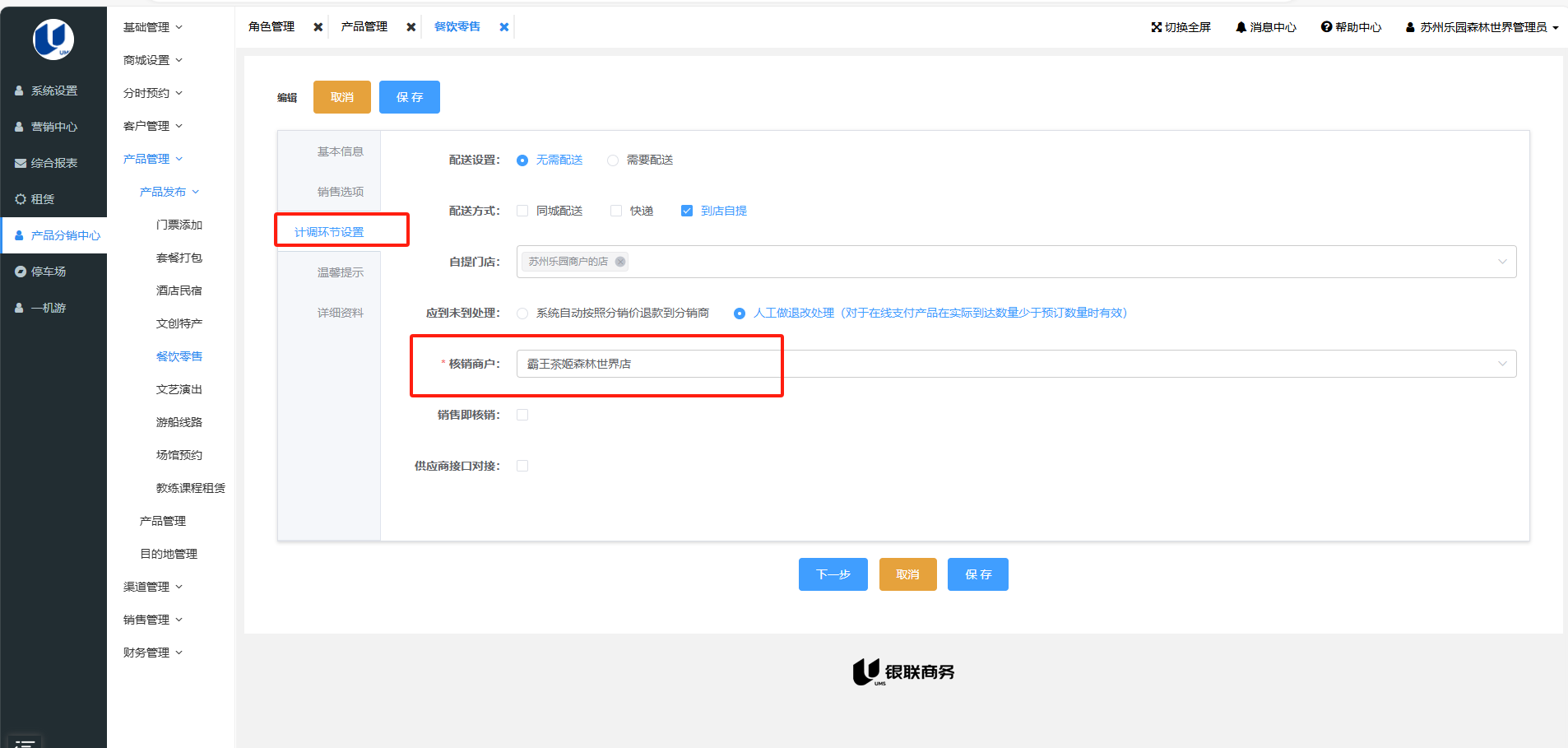Open 文艺演出 menu item

click(x=179, y=389)
